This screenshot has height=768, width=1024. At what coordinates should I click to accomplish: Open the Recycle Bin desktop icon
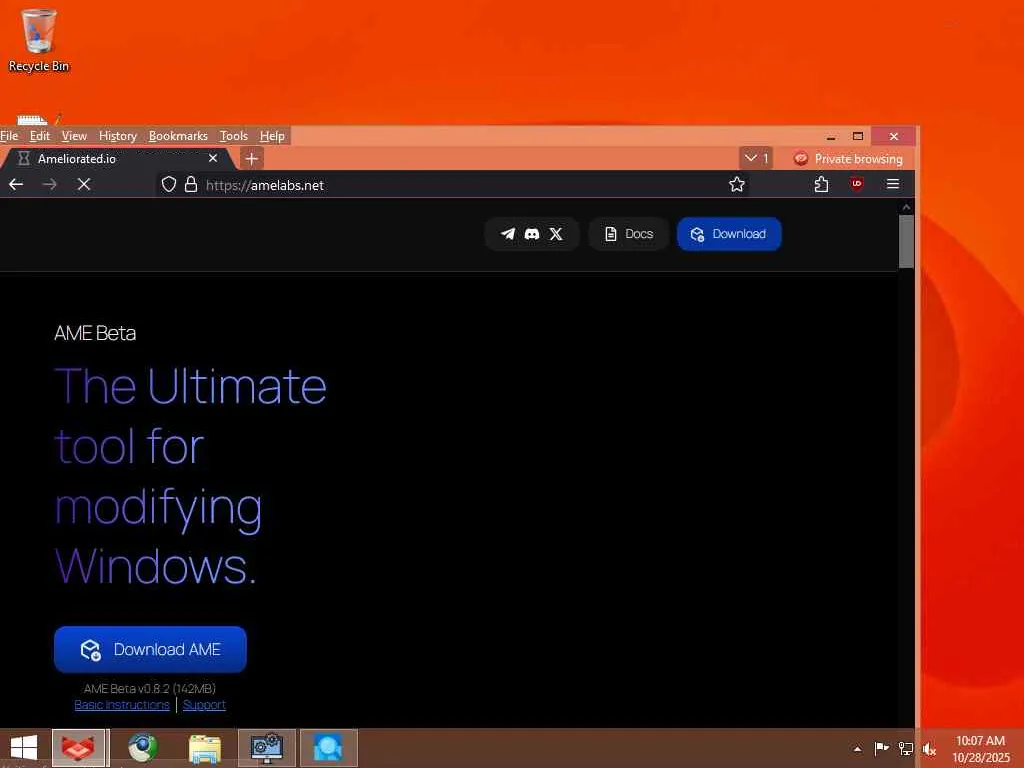click(x=39, y=40)
